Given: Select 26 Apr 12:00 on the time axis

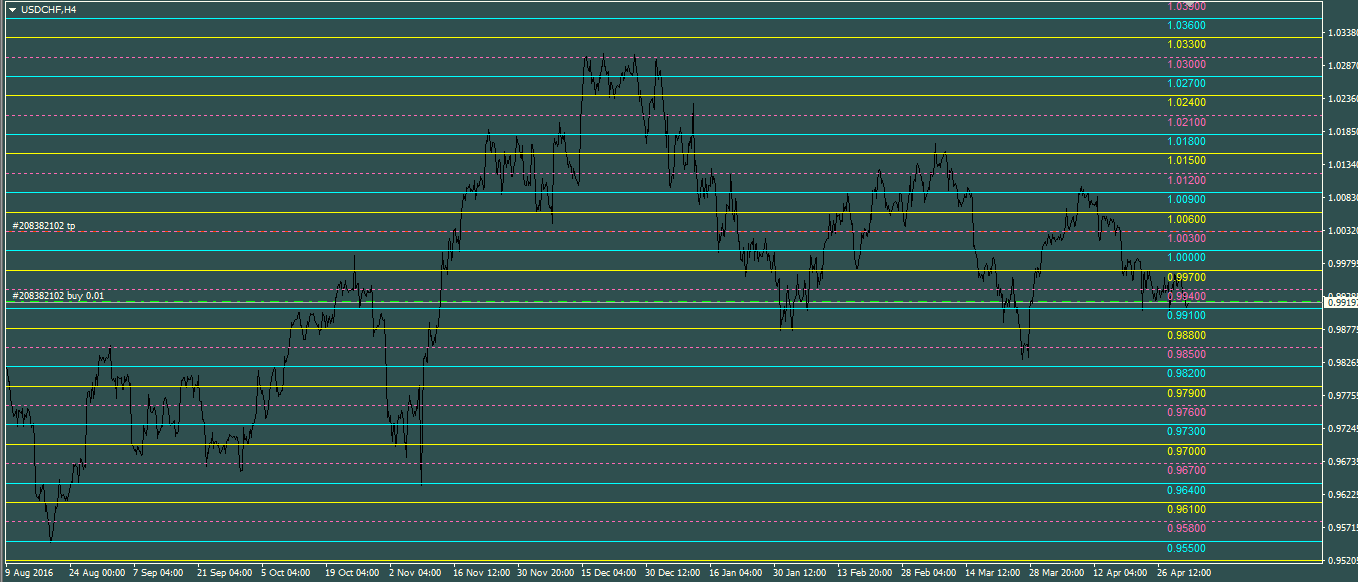Looking at the screenshot, I should [1182, 574].
